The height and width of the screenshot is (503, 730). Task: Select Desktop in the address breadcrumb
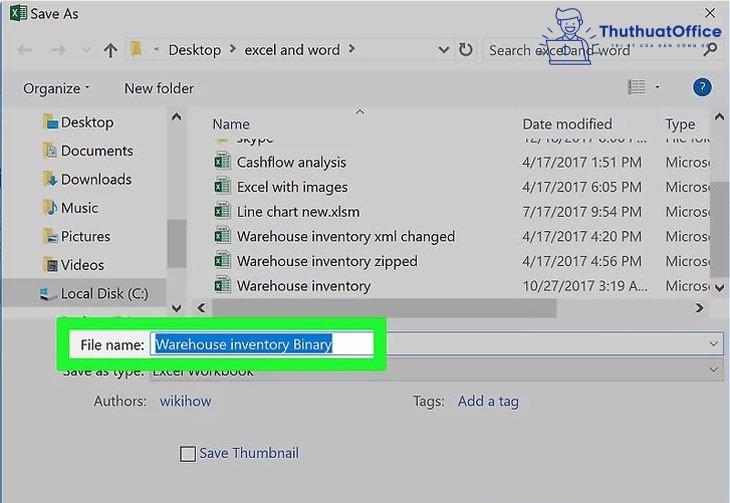(x=195, y=49)
